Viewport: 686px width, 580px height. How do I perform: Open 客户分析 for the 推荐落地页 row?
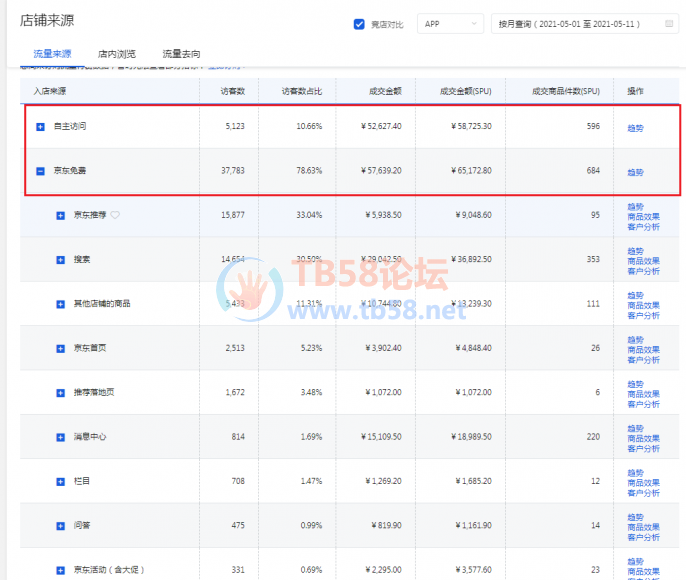[x=643, y=404]
